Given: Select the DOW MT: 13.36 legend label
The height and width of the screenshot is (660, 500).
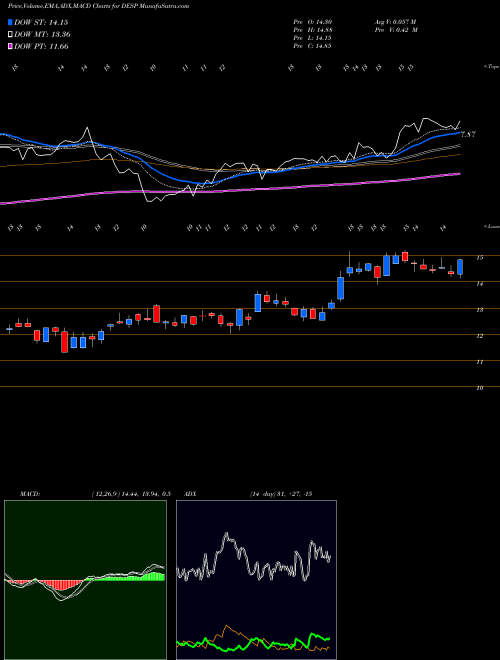Looking at the screenshot, I should [x=42, y=35].
